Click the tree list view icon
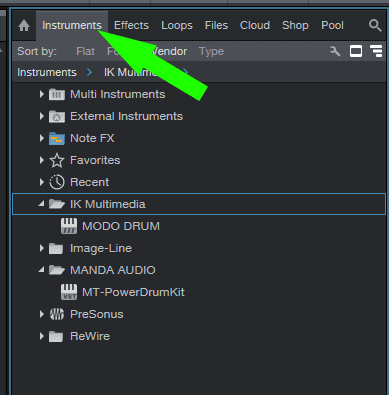 click(376, 51)
